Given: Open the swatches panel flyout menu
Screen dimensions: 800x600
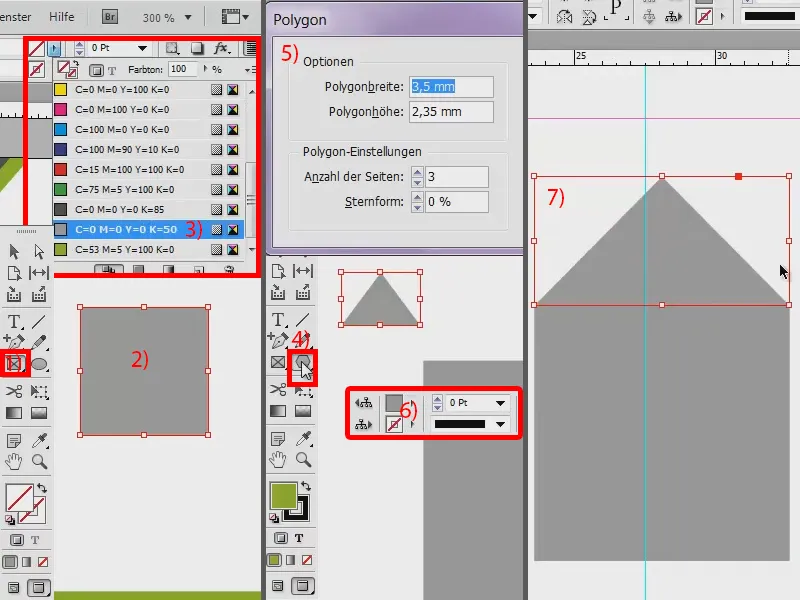Looking at the screenshot, I should (250, 69).
